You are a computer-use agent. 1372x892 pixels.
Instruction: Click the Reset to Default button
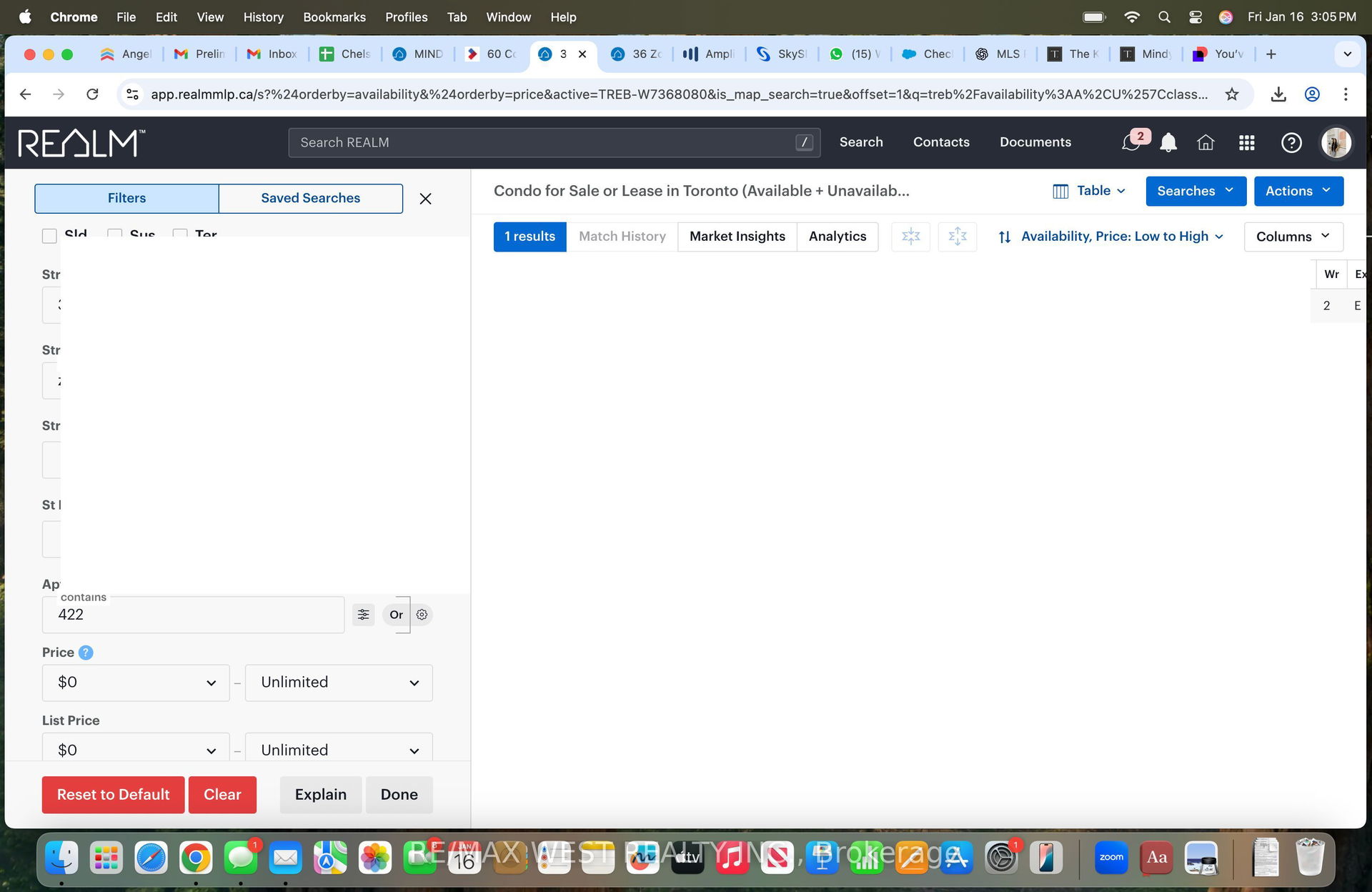[113, 795]
